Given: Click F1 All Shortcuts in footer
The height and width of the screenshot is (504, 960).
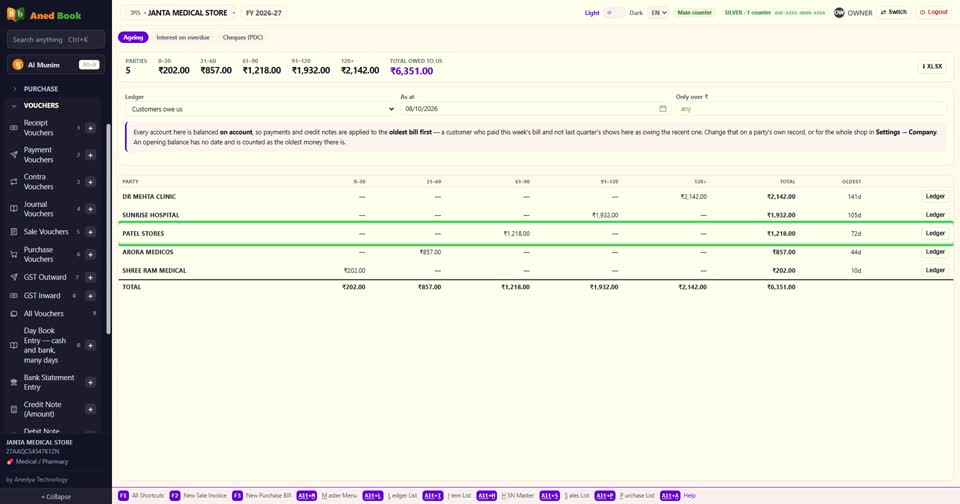Looking at the screenshot, I should point(141,495).
